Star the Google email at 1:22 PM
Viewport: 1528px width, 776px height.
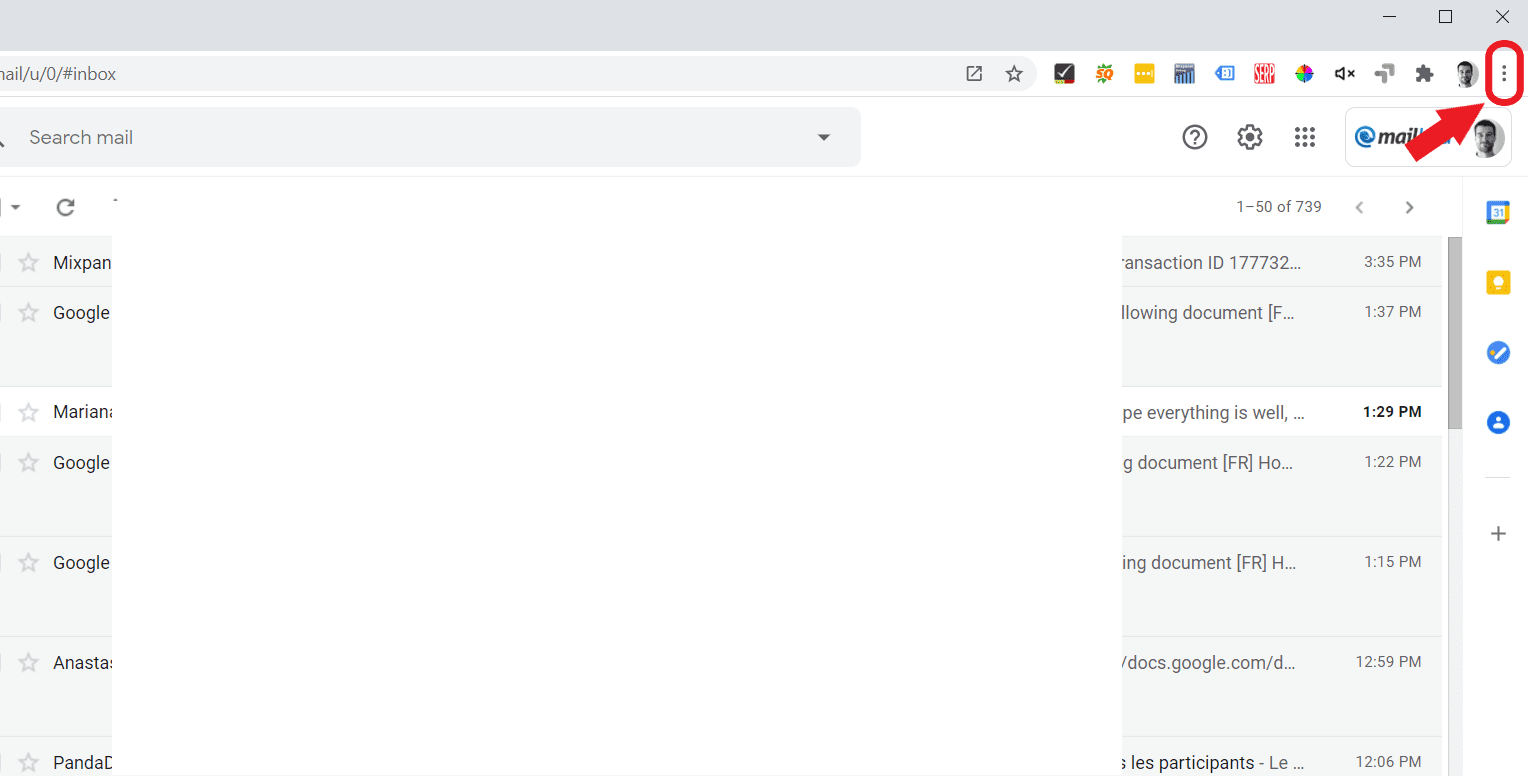click(x=29, y=462)
